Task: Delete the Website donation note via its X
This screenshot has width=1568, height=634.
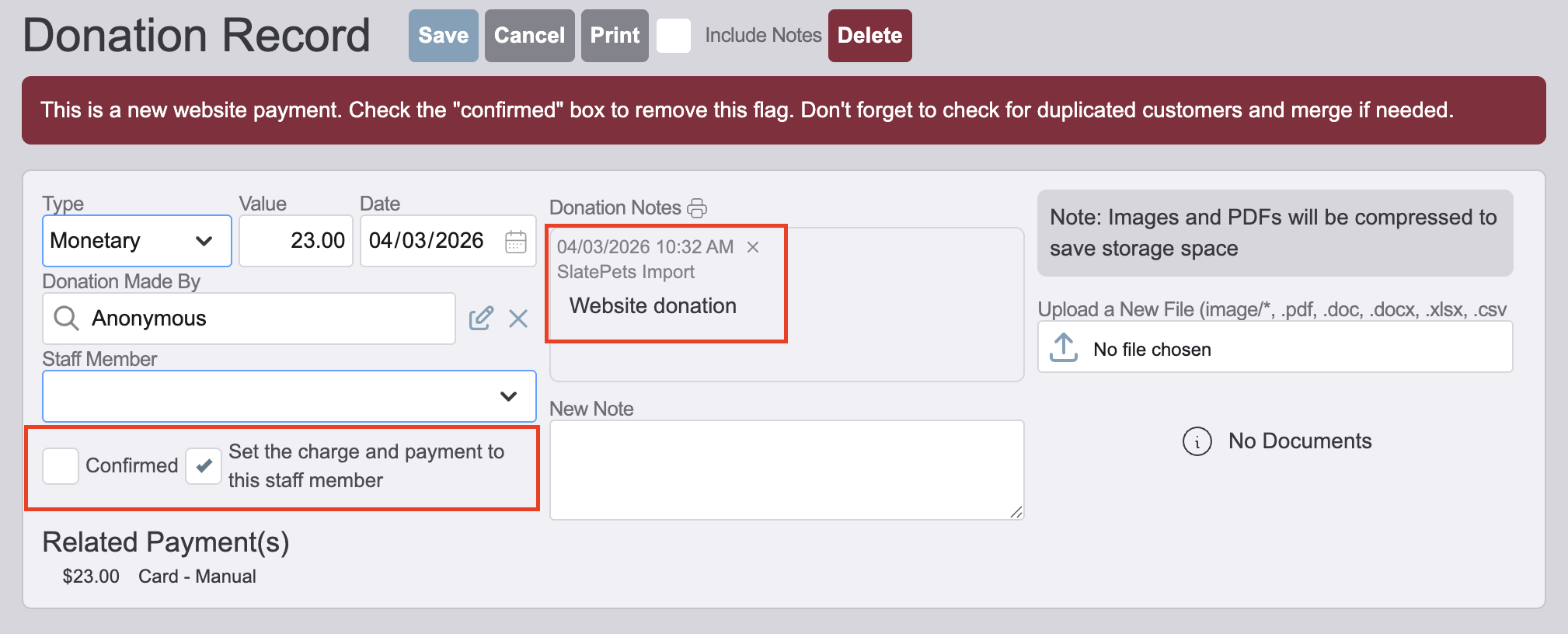Action: coord(752,247)
